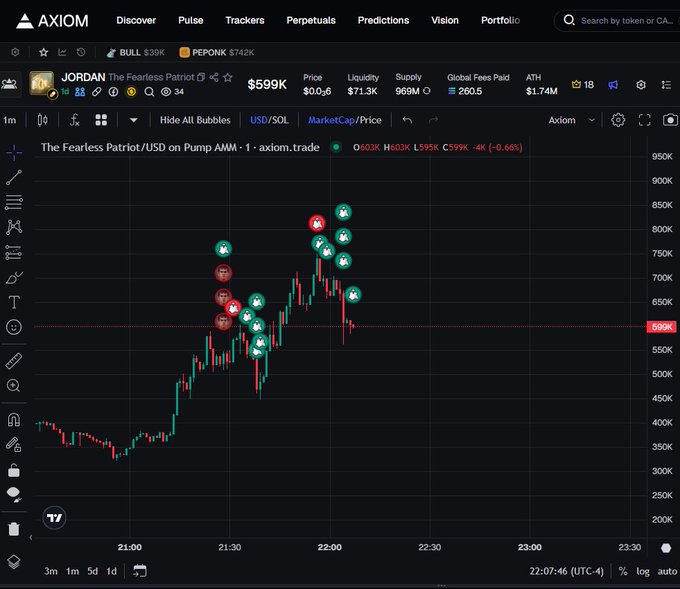Viewport: 680px width, 589px height.
Task: Open the Portfolio tab
Action: click(500, 20)
